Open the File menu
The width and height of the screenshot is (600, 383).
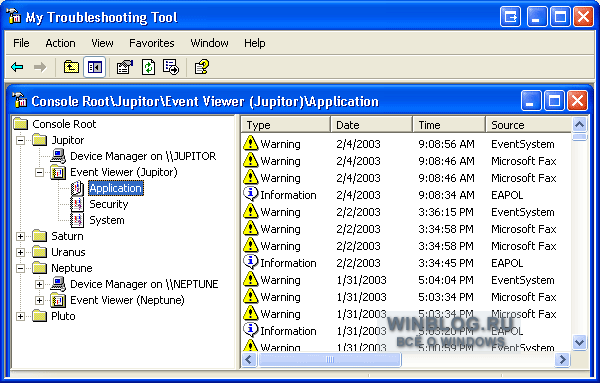coord(21,43)
